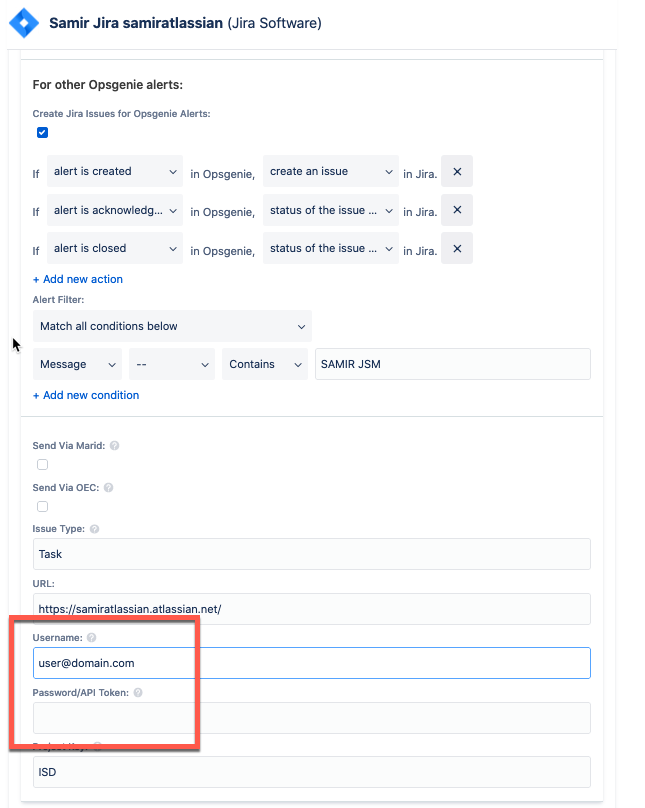Remove the 'alert is acknowledged' action row
645x808 pixels.
tap(457, 210)
